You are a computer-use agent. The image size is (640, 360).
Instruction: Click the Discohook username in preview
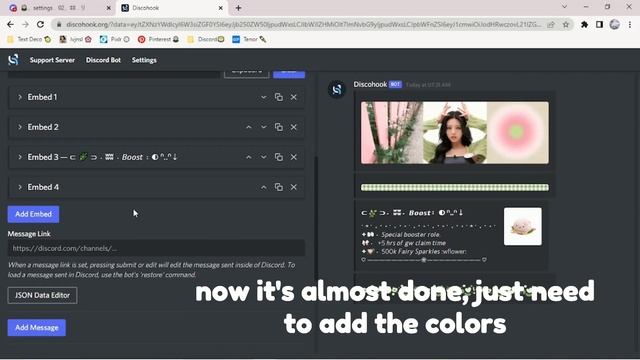370,84
